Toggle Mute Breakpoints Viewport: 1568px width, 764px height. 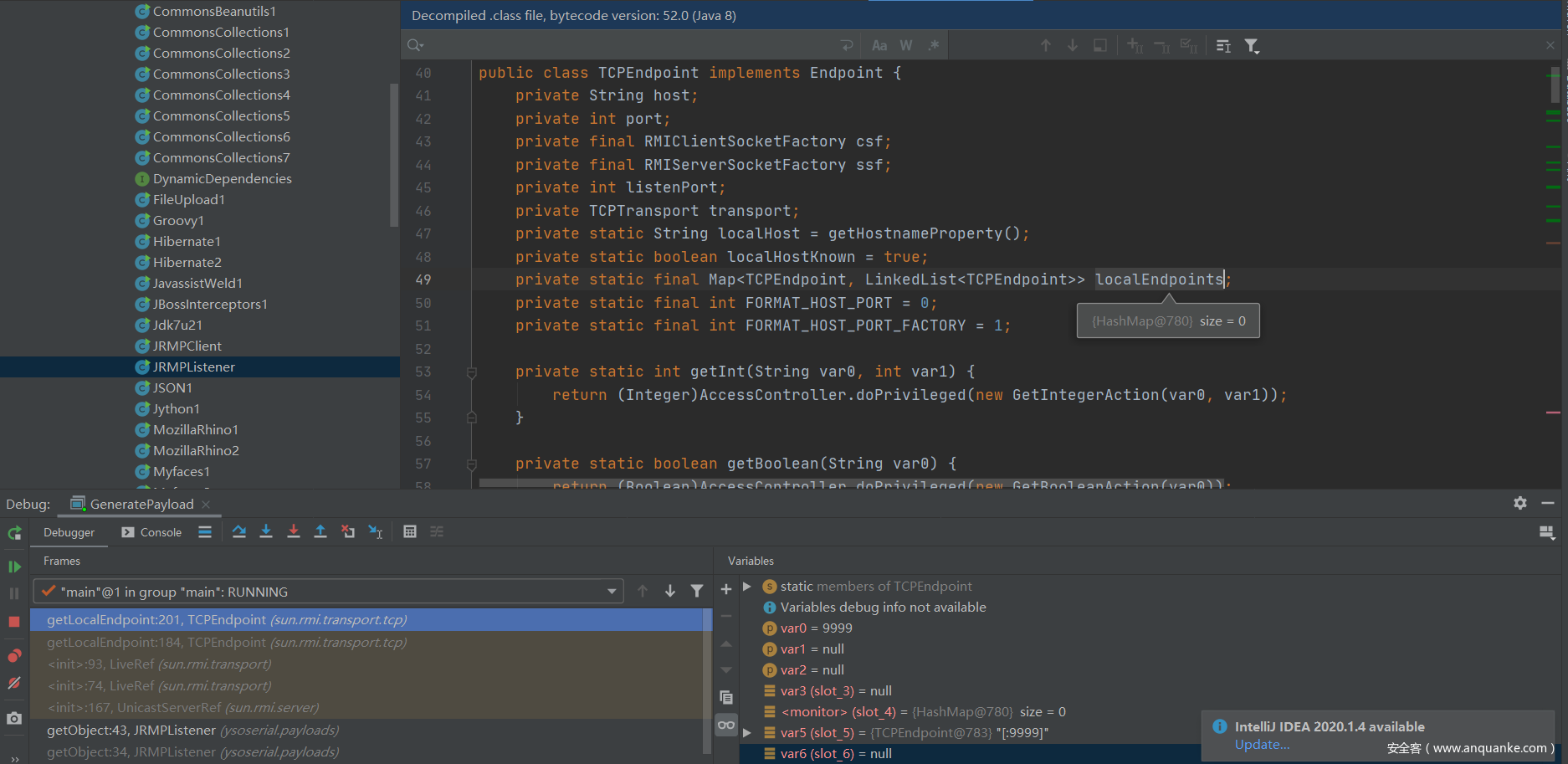[14, 684]
